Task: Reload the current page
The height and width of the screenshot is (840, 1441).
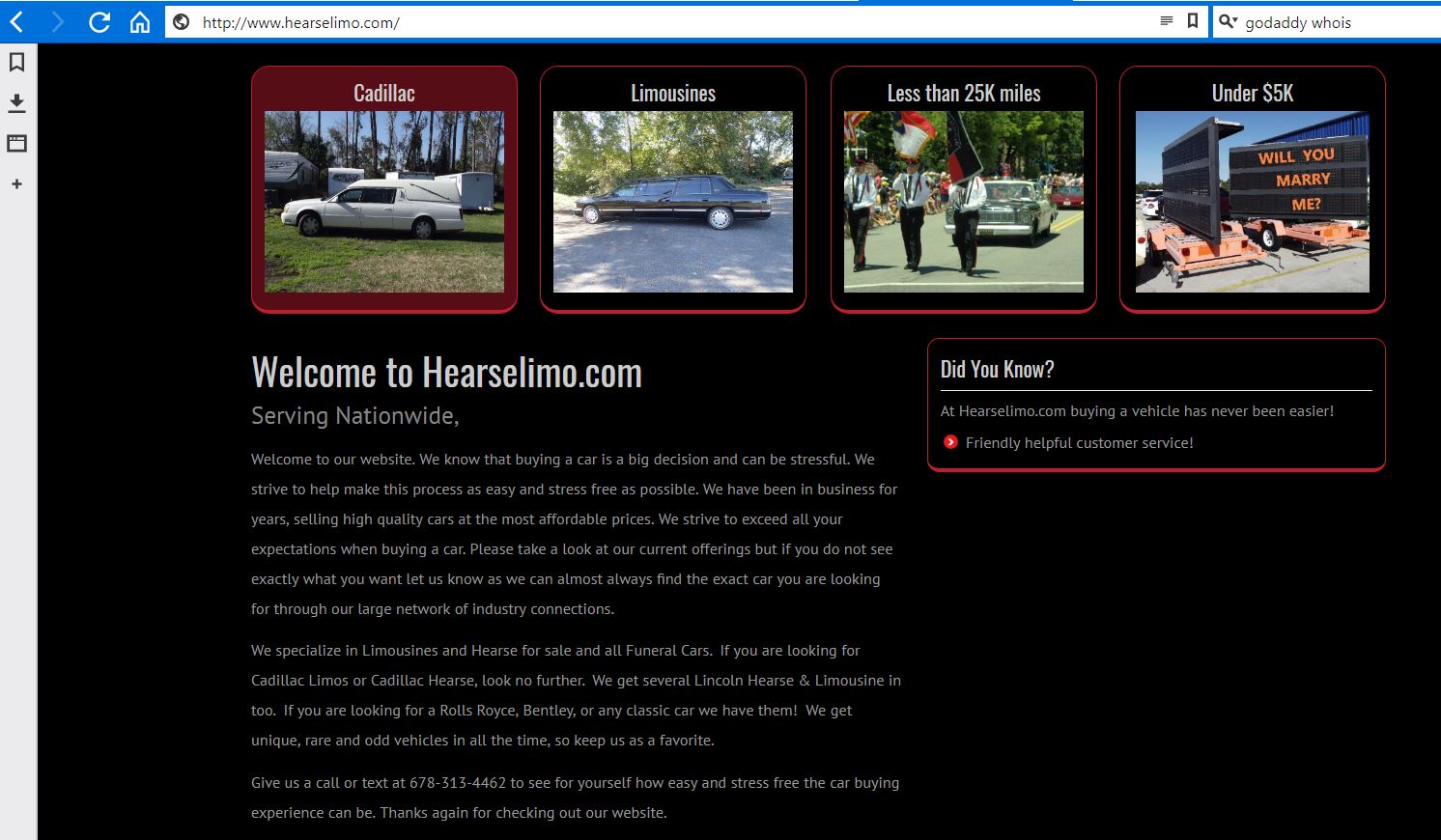Action: pos(99,22)
